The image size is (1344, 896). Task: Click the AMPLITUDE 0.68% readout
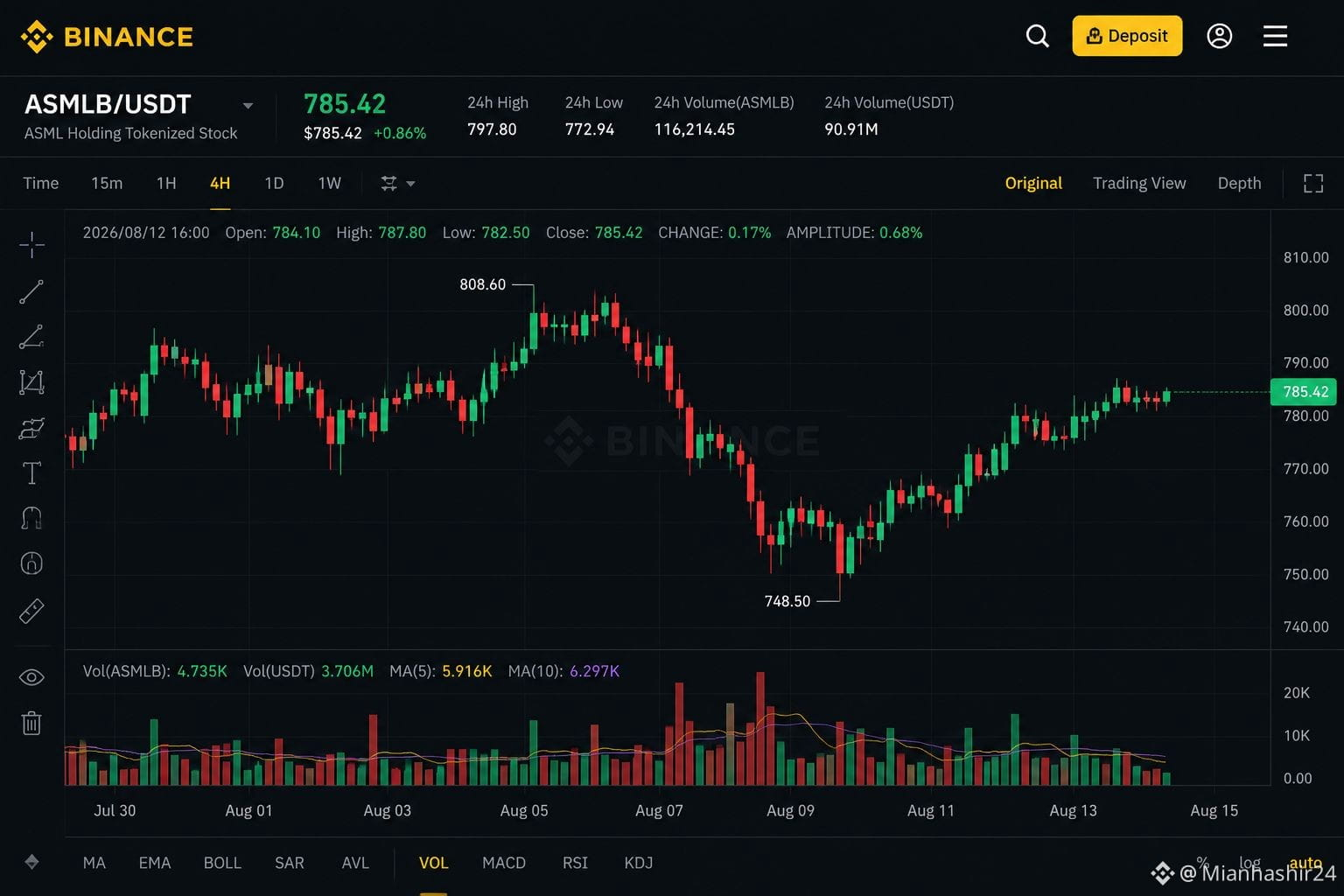(x=854, y=233)
